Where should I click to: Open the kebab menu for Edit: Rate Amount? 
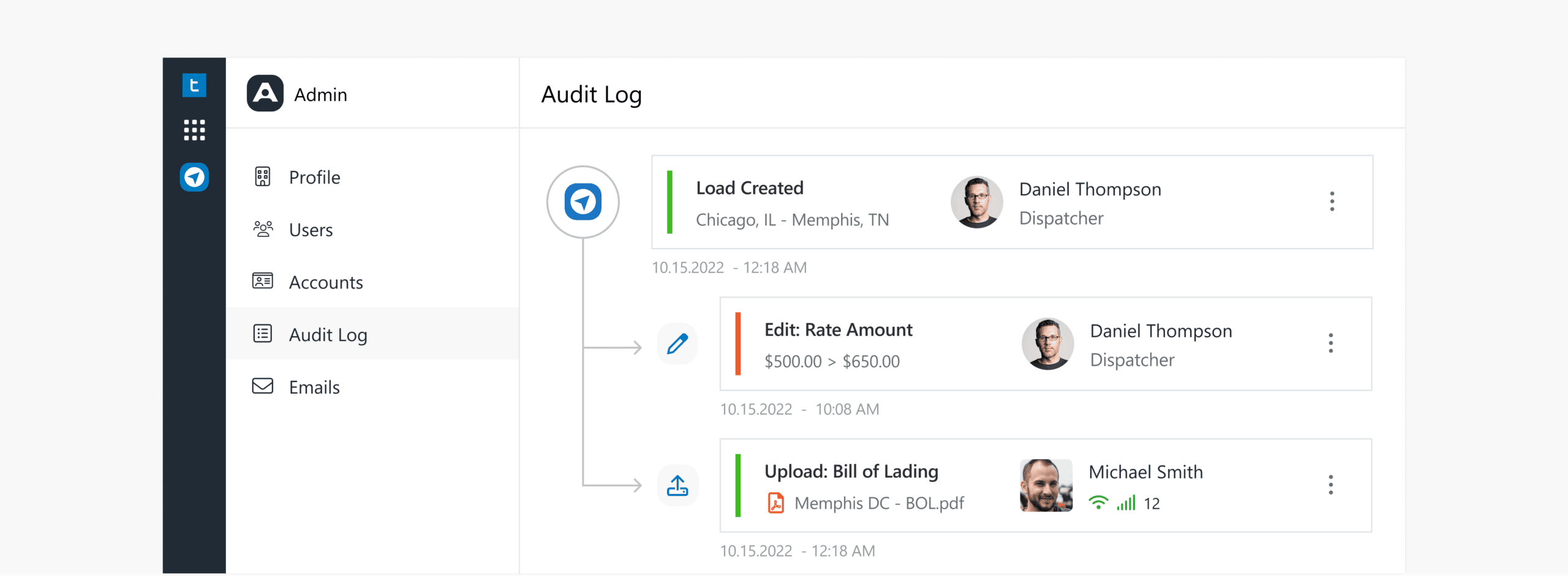[1332, 344]
